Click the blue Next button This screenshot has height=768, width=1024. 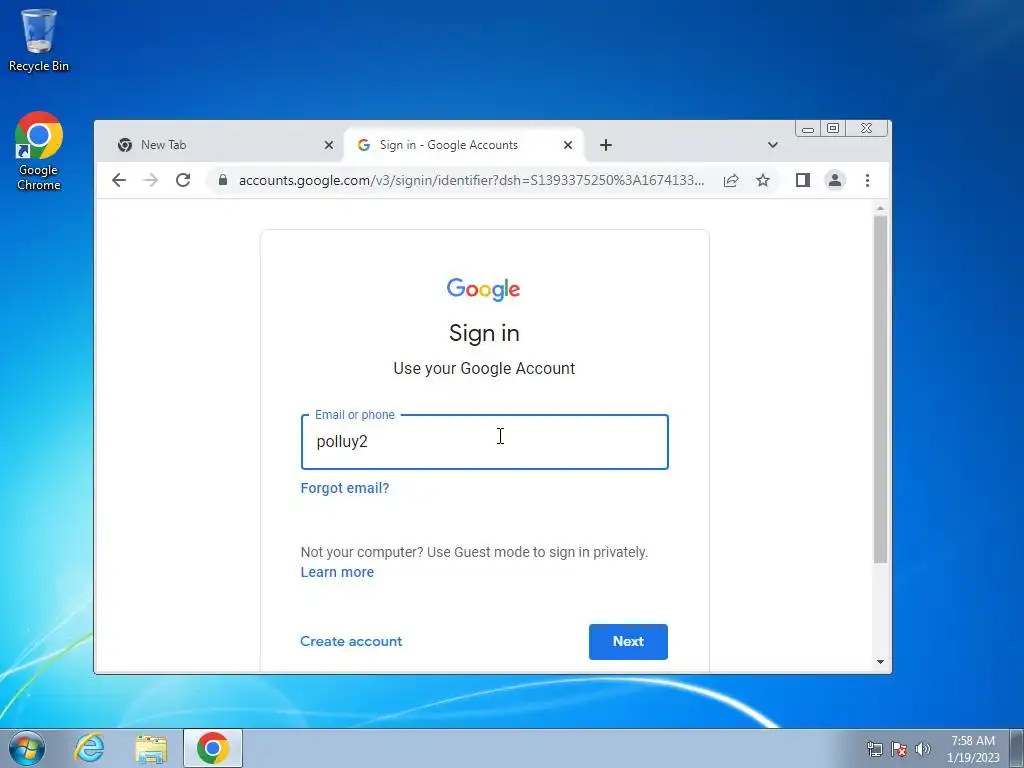(628, 642)
